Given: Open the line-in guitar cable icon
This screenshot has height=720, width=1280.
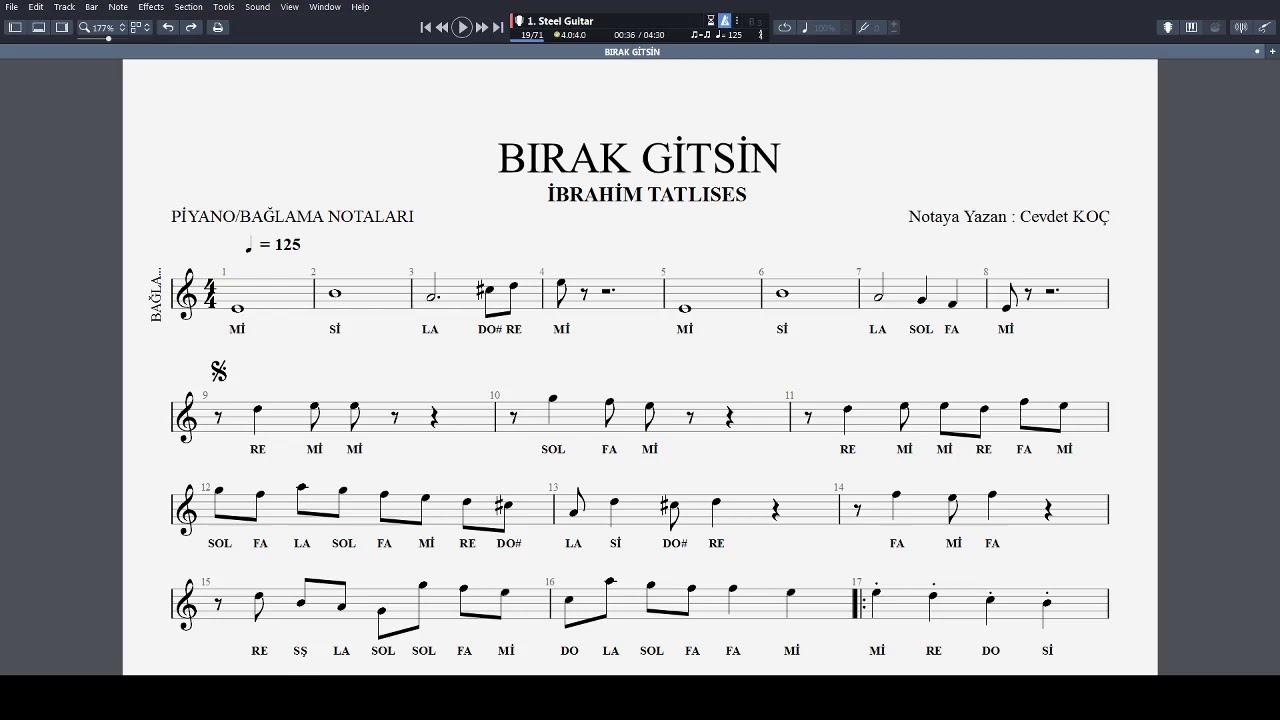Looking at the screenshot, I should tap(1265, 28).
